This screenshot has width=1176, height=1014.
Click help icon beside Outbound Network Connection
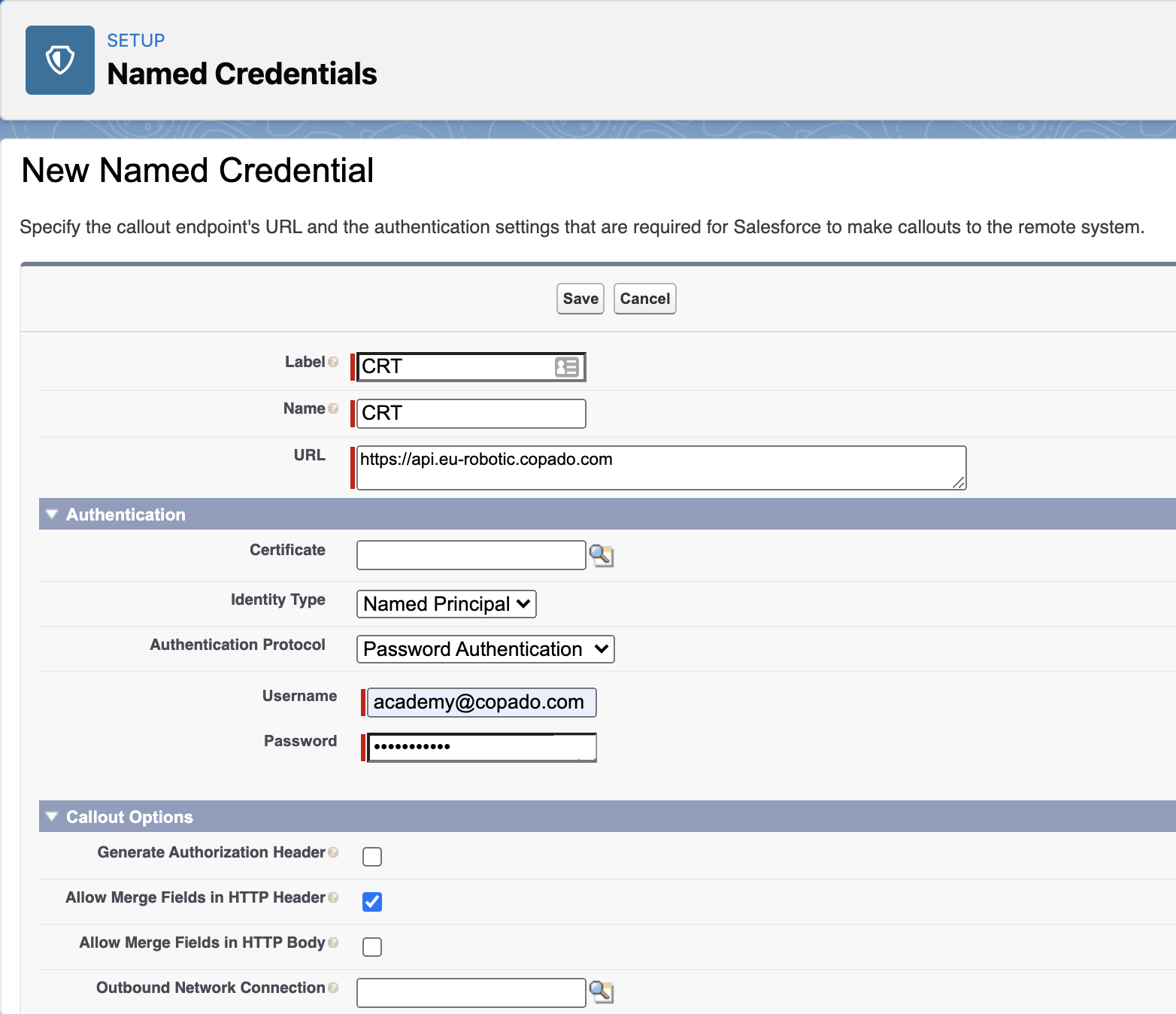[x=333, y=988]
